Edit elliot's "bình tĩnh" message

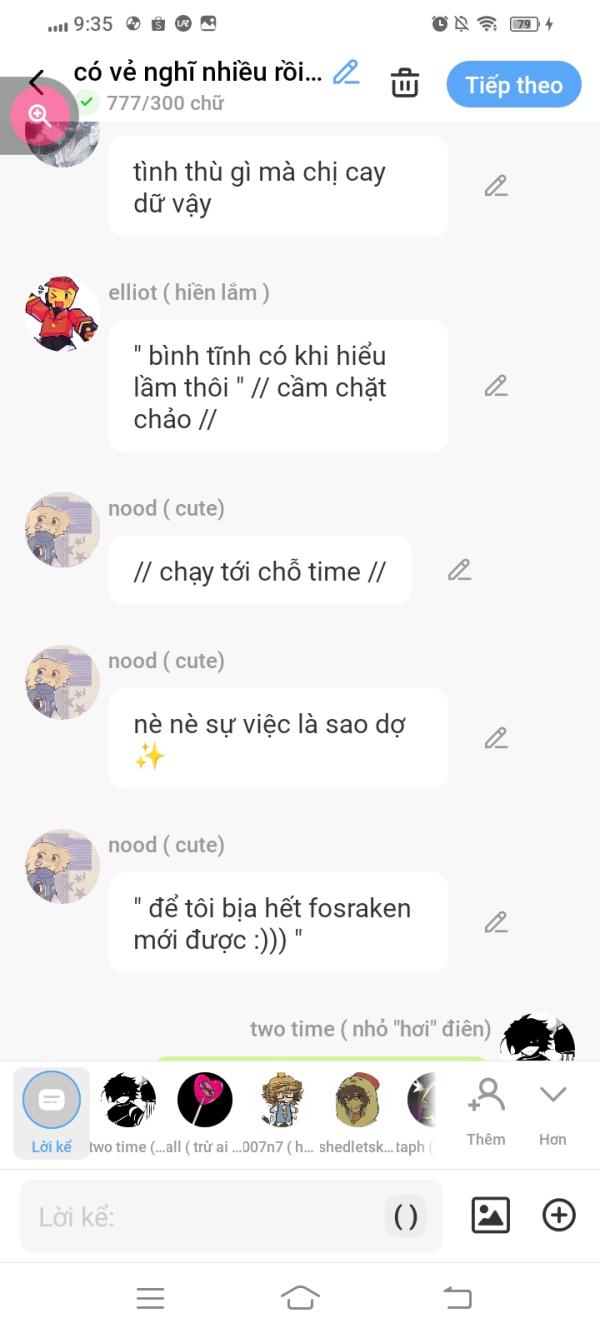click(496, 386)
